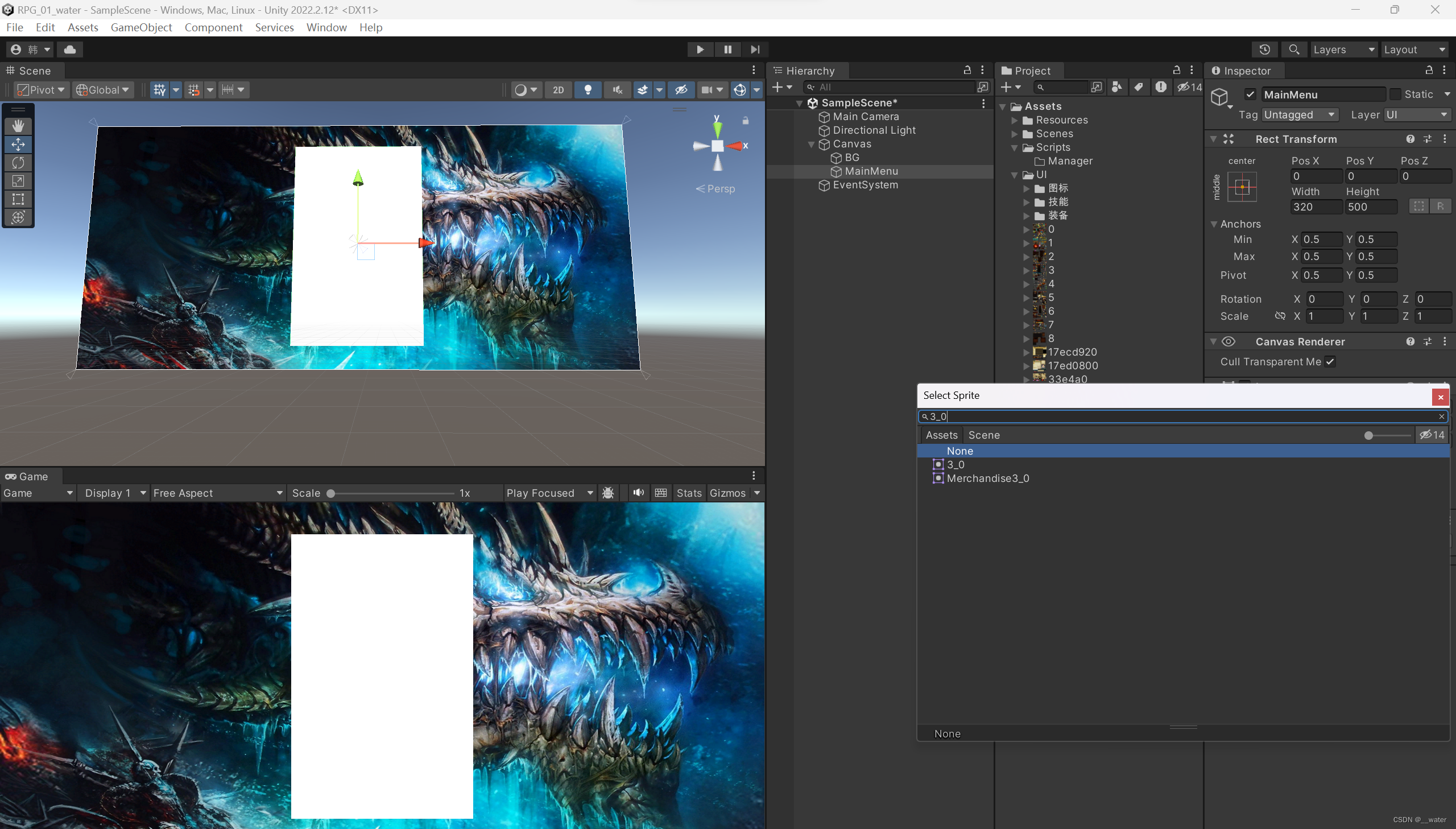Select the BG object in Hierarchy

coord(852,158)
